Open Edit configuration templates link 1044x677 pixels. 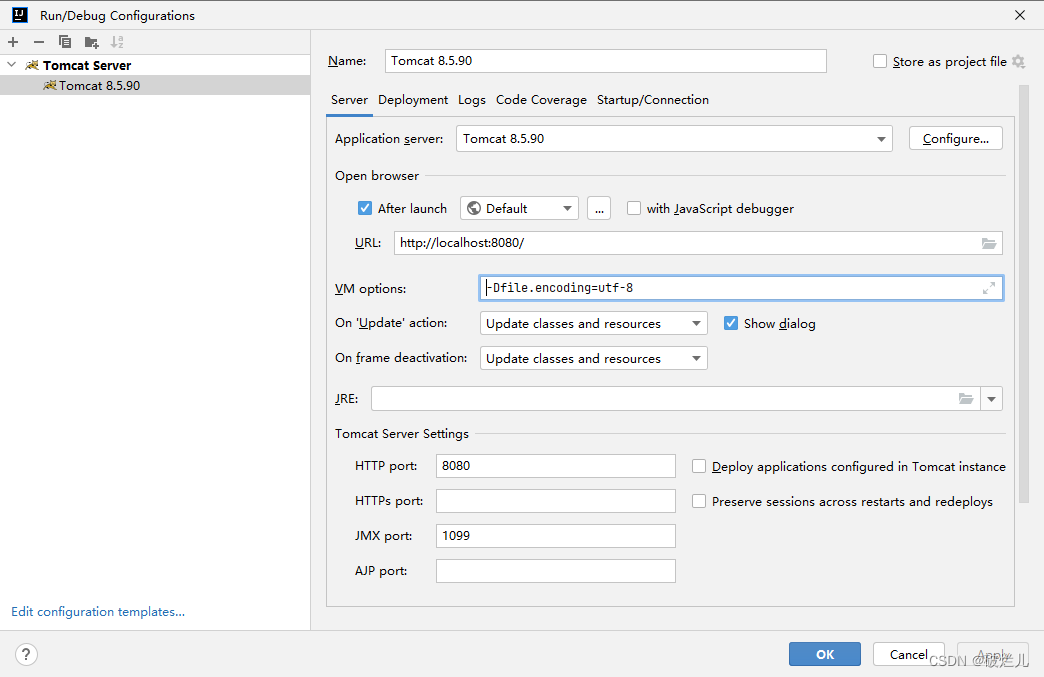pyautogui.click(x=98, y=612)
